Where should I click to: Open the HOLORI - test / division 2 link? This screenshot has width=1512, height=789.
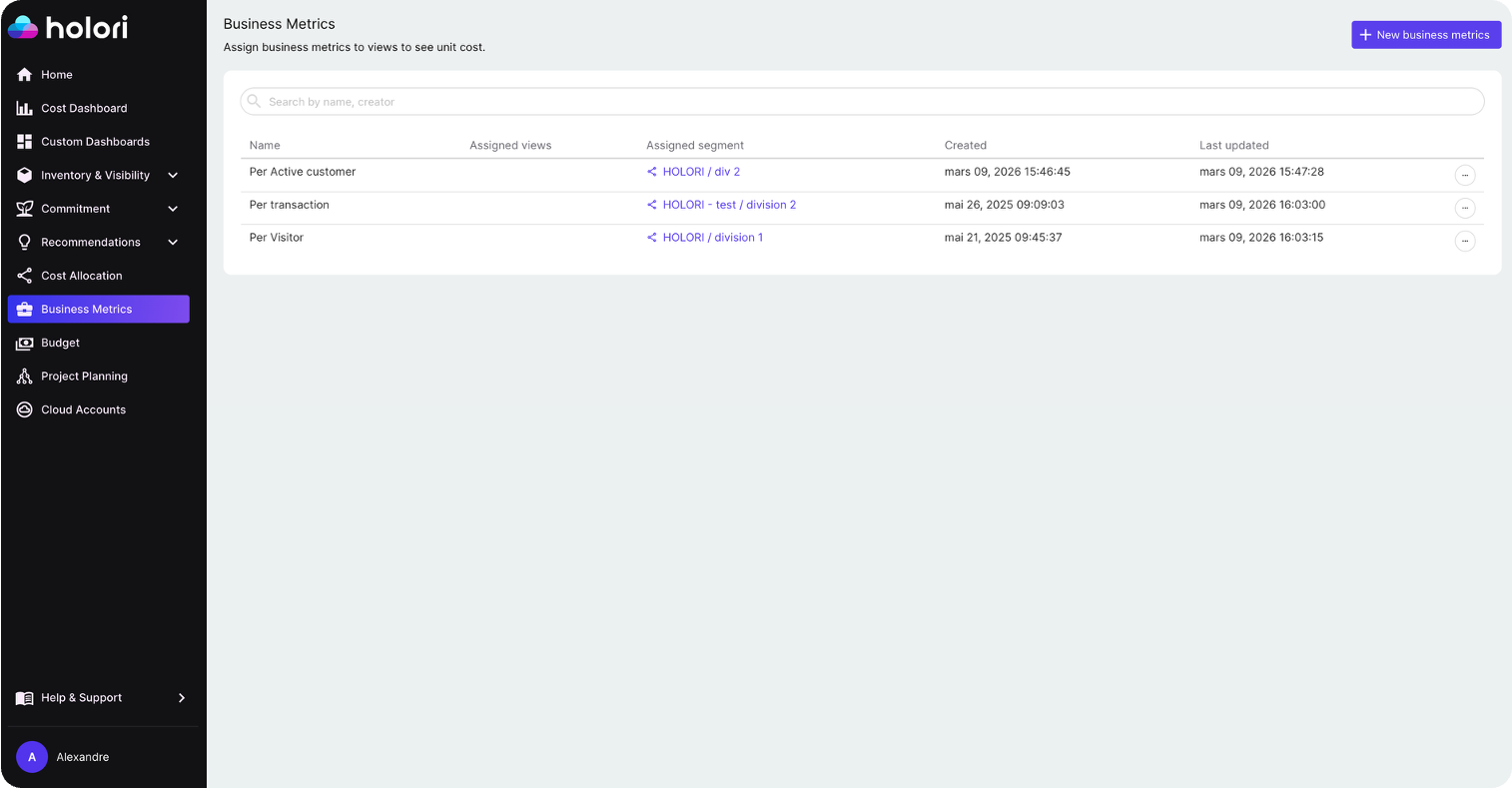(729, 204)
